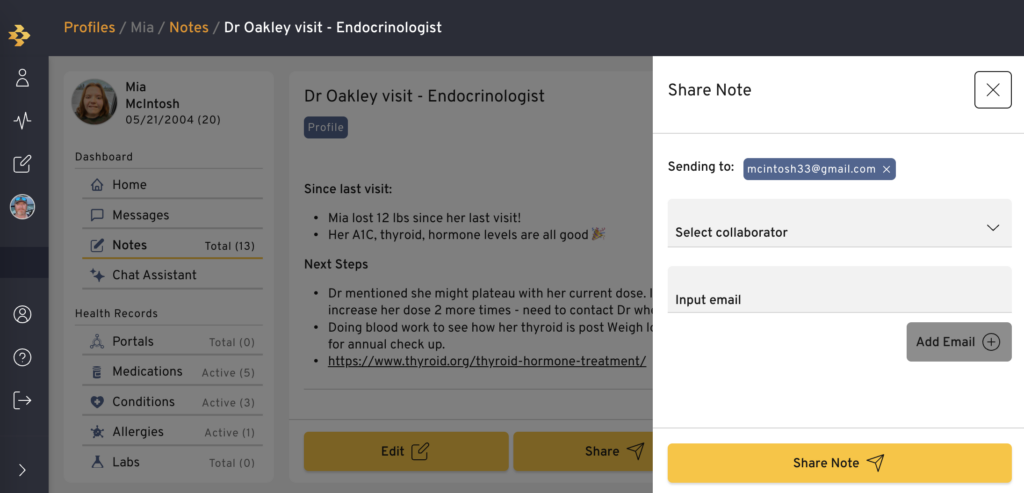Click the Add Email button
Viewport: 1024px width, 493px height.
point(959,342)
